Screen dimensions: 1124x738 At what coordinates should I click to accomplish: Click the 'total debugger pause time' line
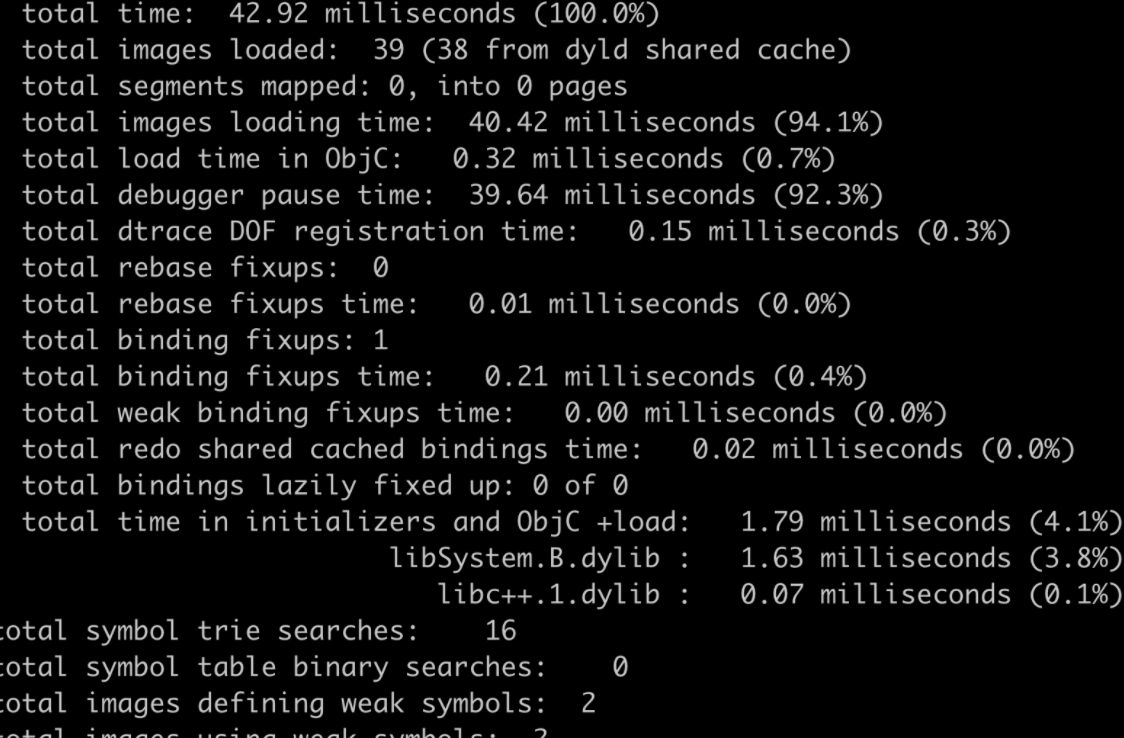coord(452,195)
